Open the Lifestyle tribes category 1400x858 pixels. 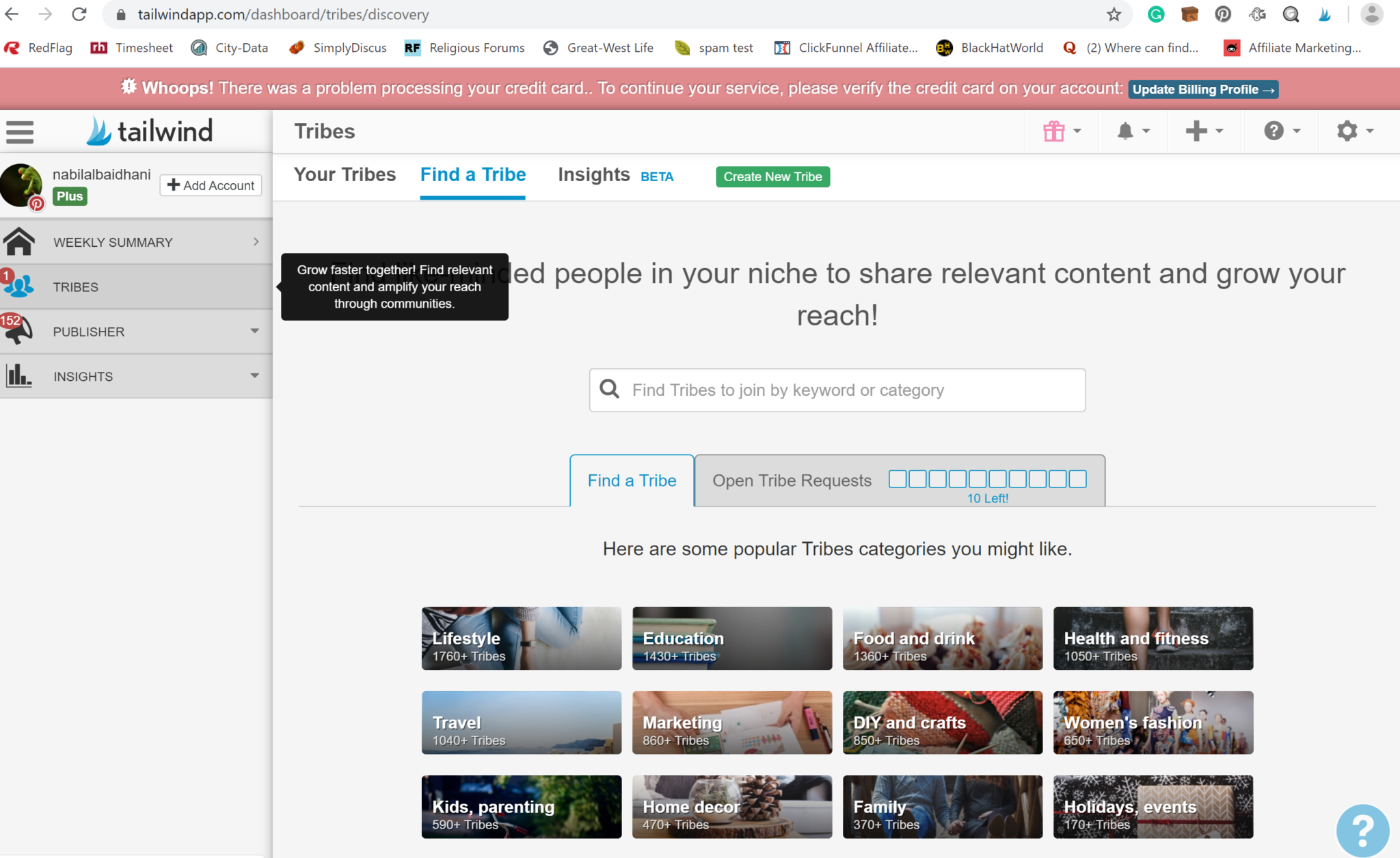point(522,639)
